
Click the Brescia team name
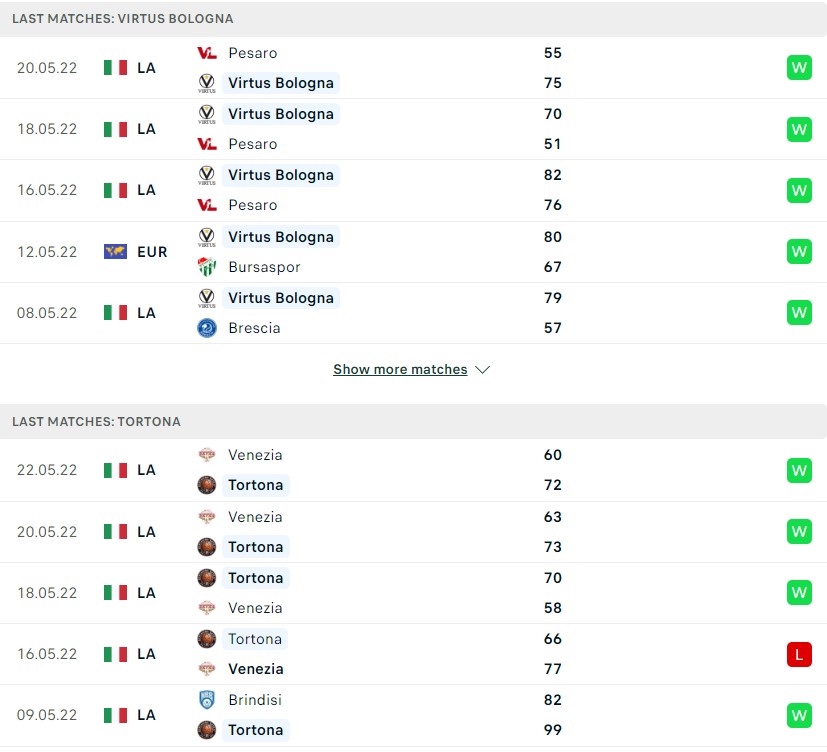pos(254,328)
